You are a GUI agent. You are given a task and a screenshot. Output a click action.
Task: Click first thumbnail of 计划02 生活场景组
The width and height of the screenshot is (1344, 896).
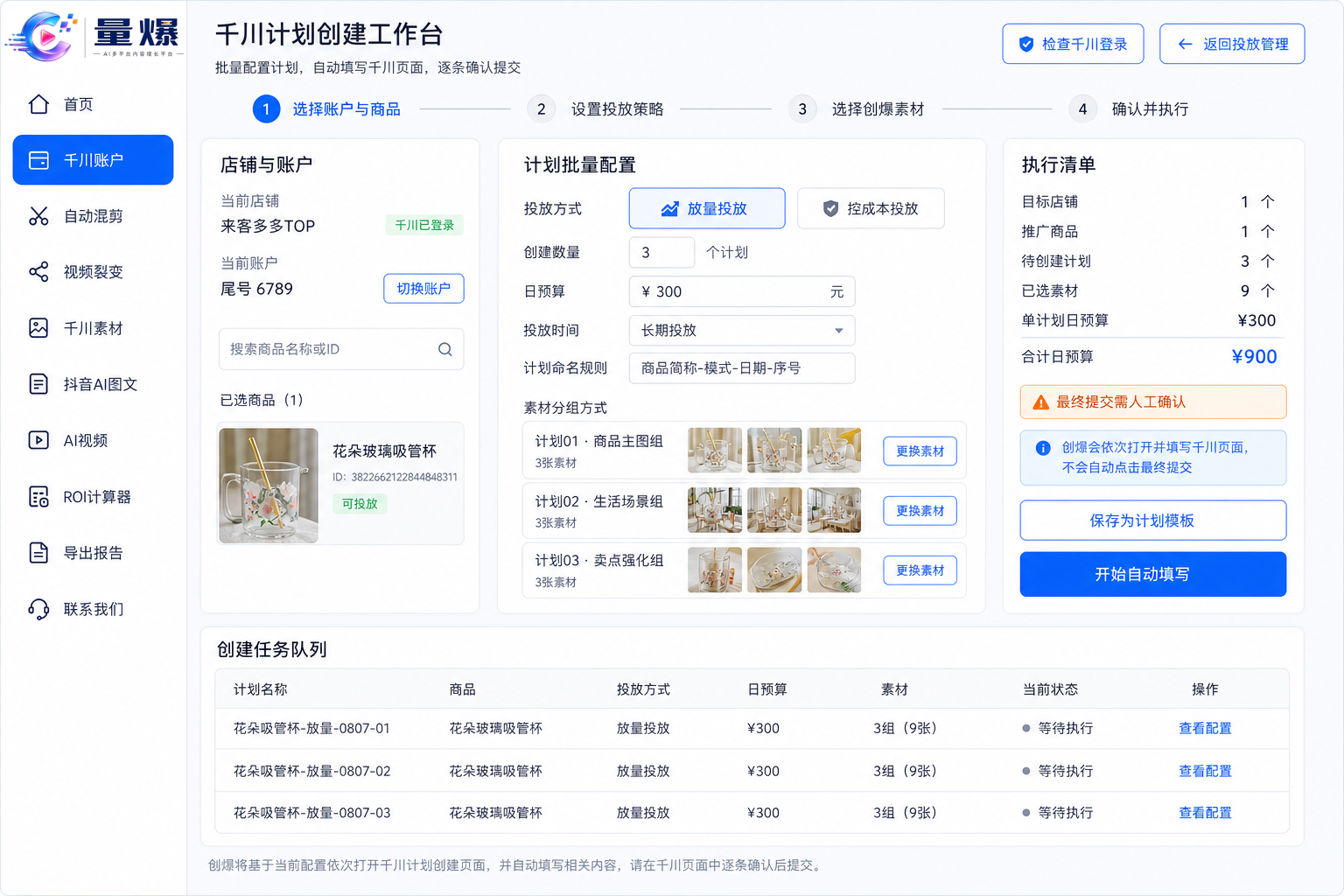(x=715, y=510)
